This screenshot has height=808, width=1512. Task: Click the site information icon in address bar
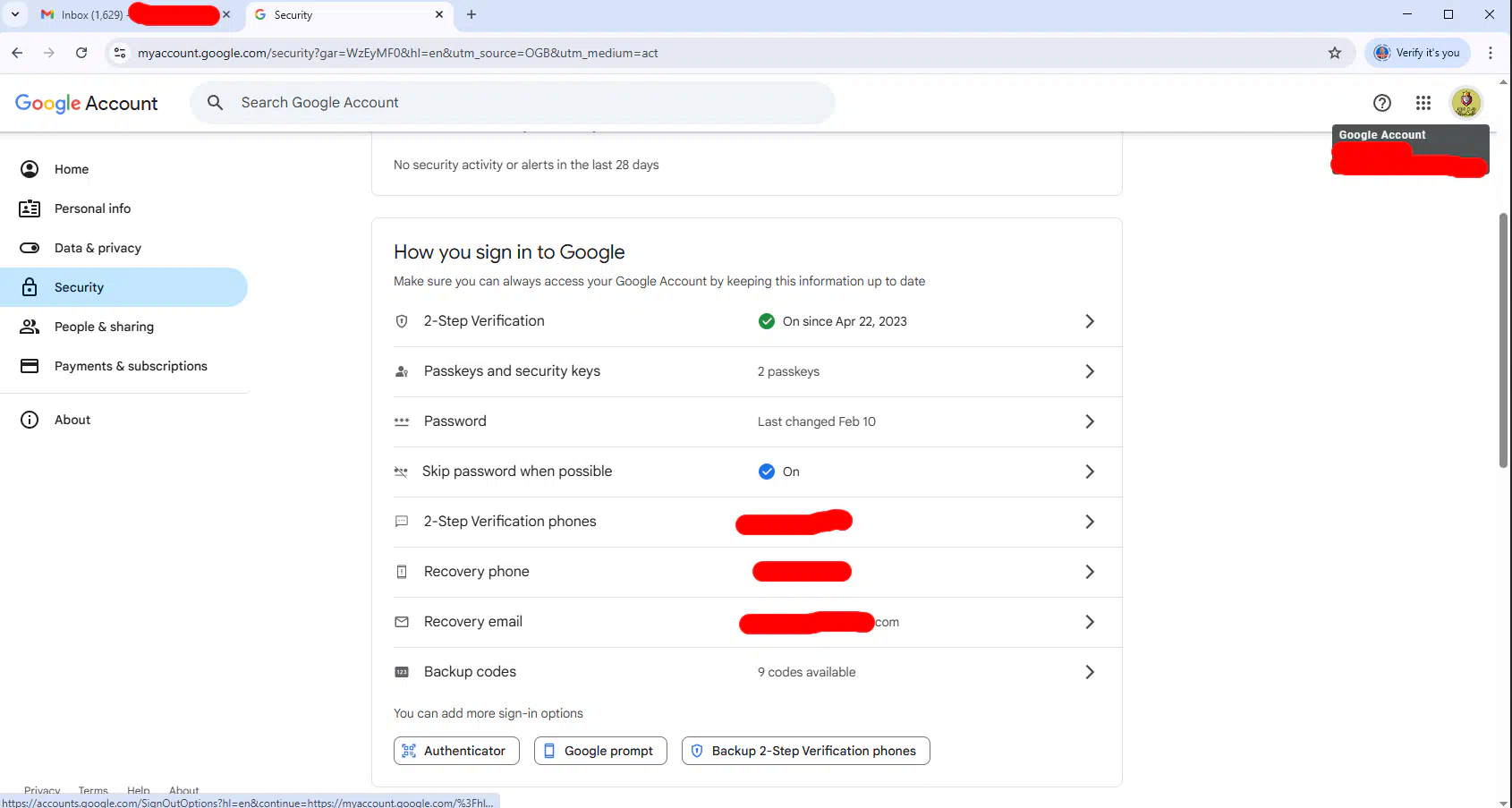pyautogui.click(x=120, y=53)
